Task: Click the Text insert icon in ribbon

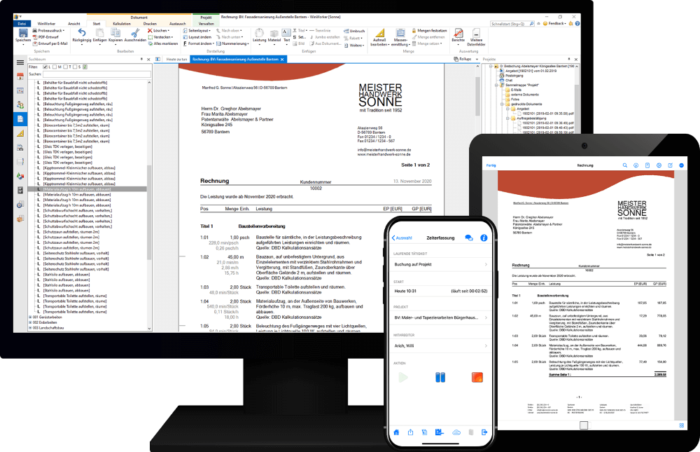Action: click(x=287, y=33)
